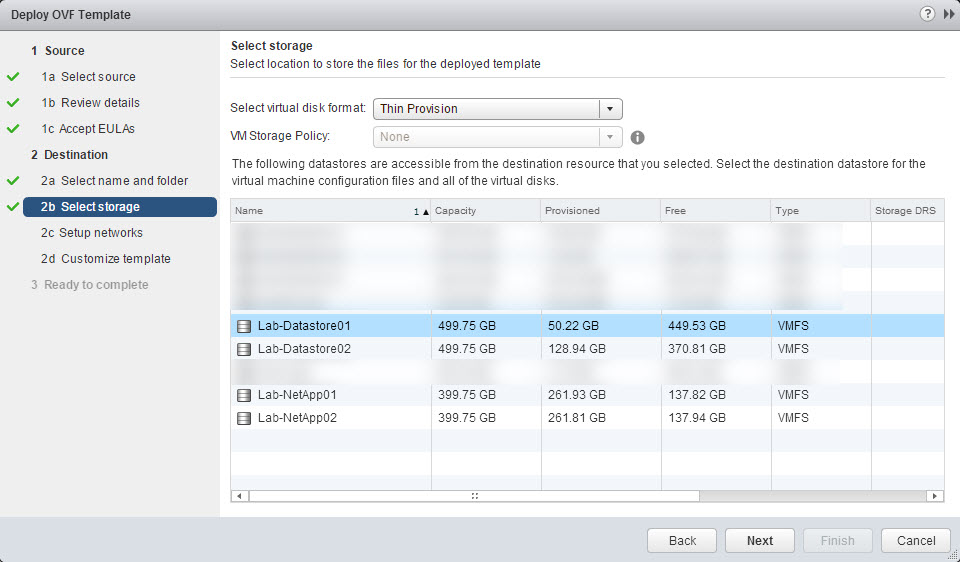Click the scroll right arrow of table
960x562 pixels.
pos(935,496)
